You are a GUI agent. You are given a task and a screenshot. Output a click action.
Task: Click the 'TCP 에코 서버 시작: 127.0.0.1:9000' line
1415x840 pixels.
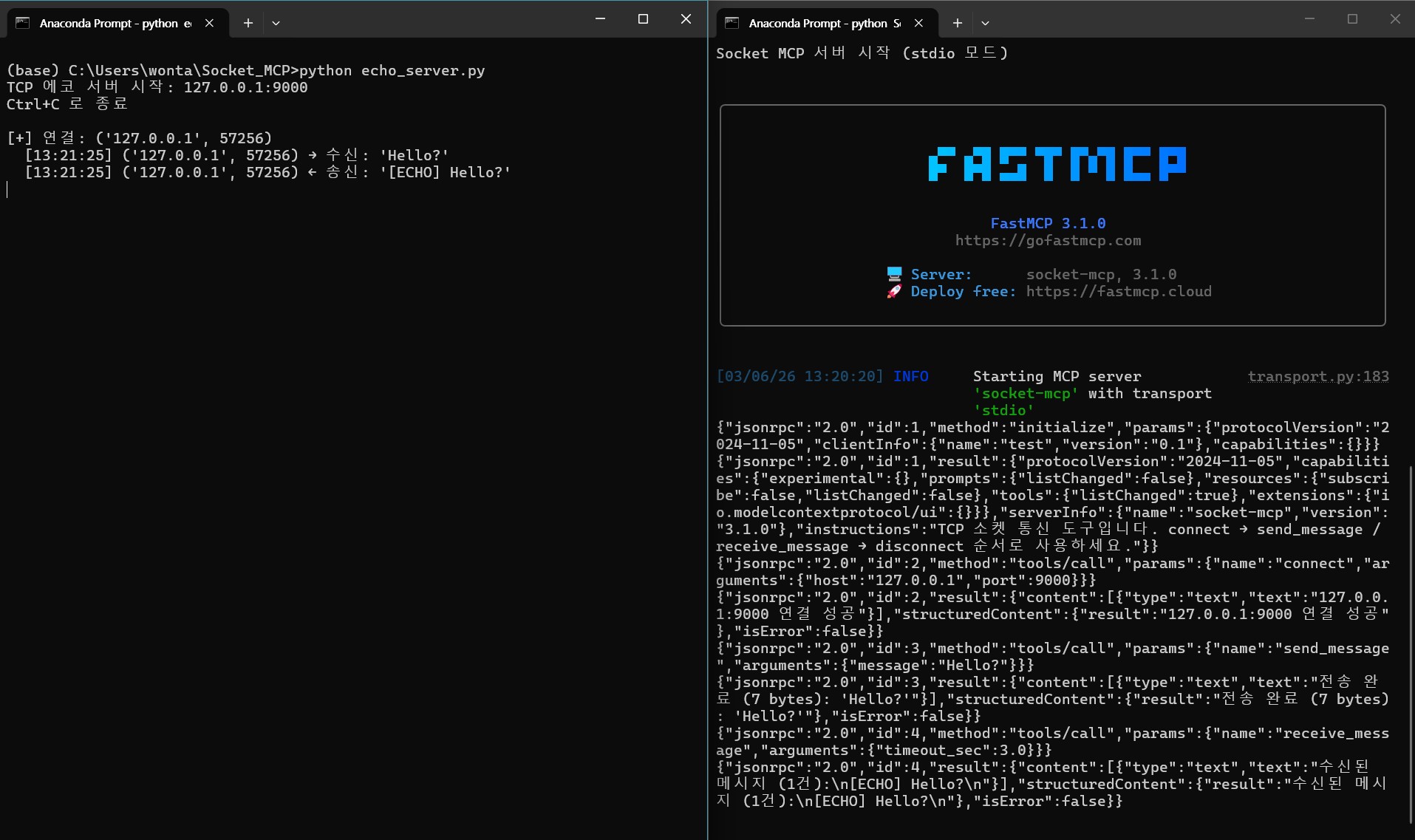point(157,87)
